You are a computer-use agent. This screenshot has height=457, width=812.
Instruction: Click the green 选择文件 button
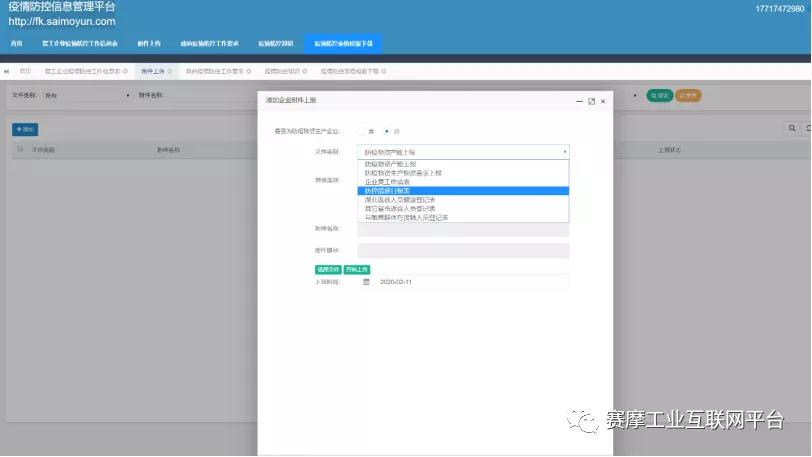[328, 269]
